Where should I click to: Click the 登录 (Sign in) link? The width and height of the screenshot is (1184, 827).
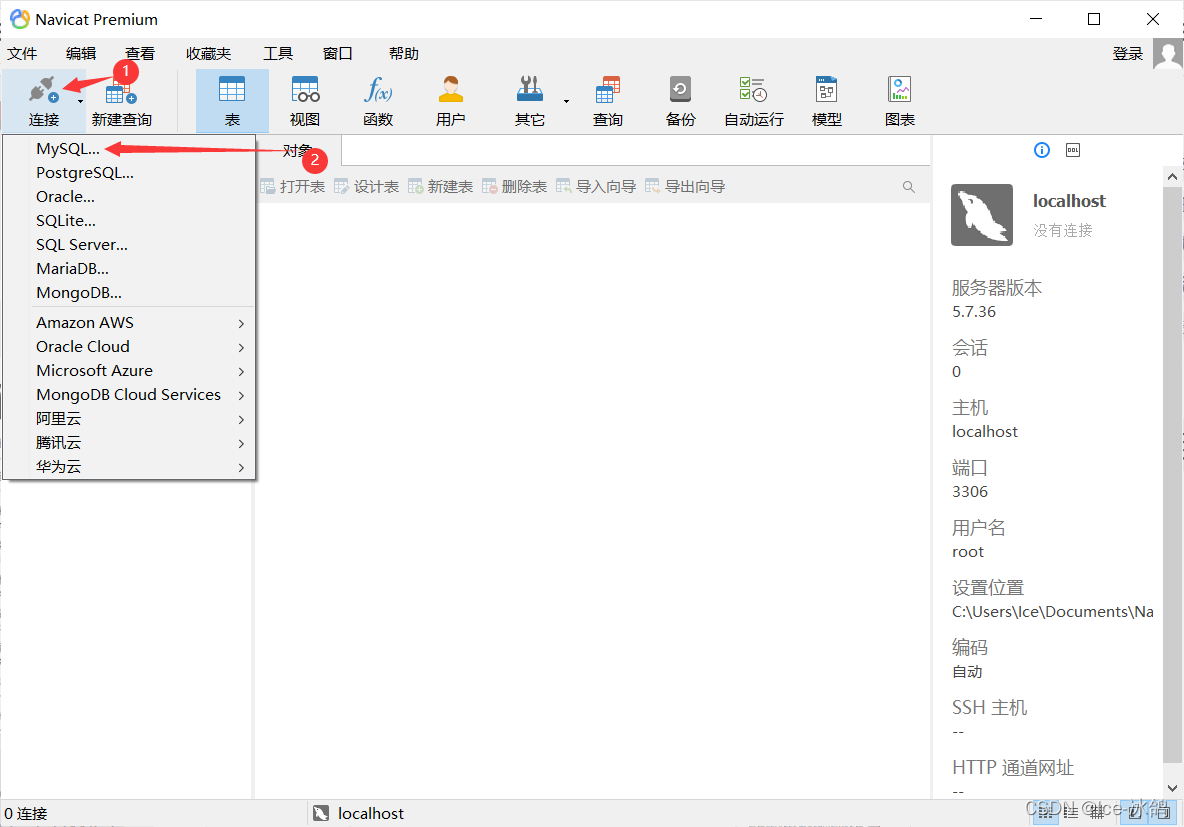[1128, 54]
